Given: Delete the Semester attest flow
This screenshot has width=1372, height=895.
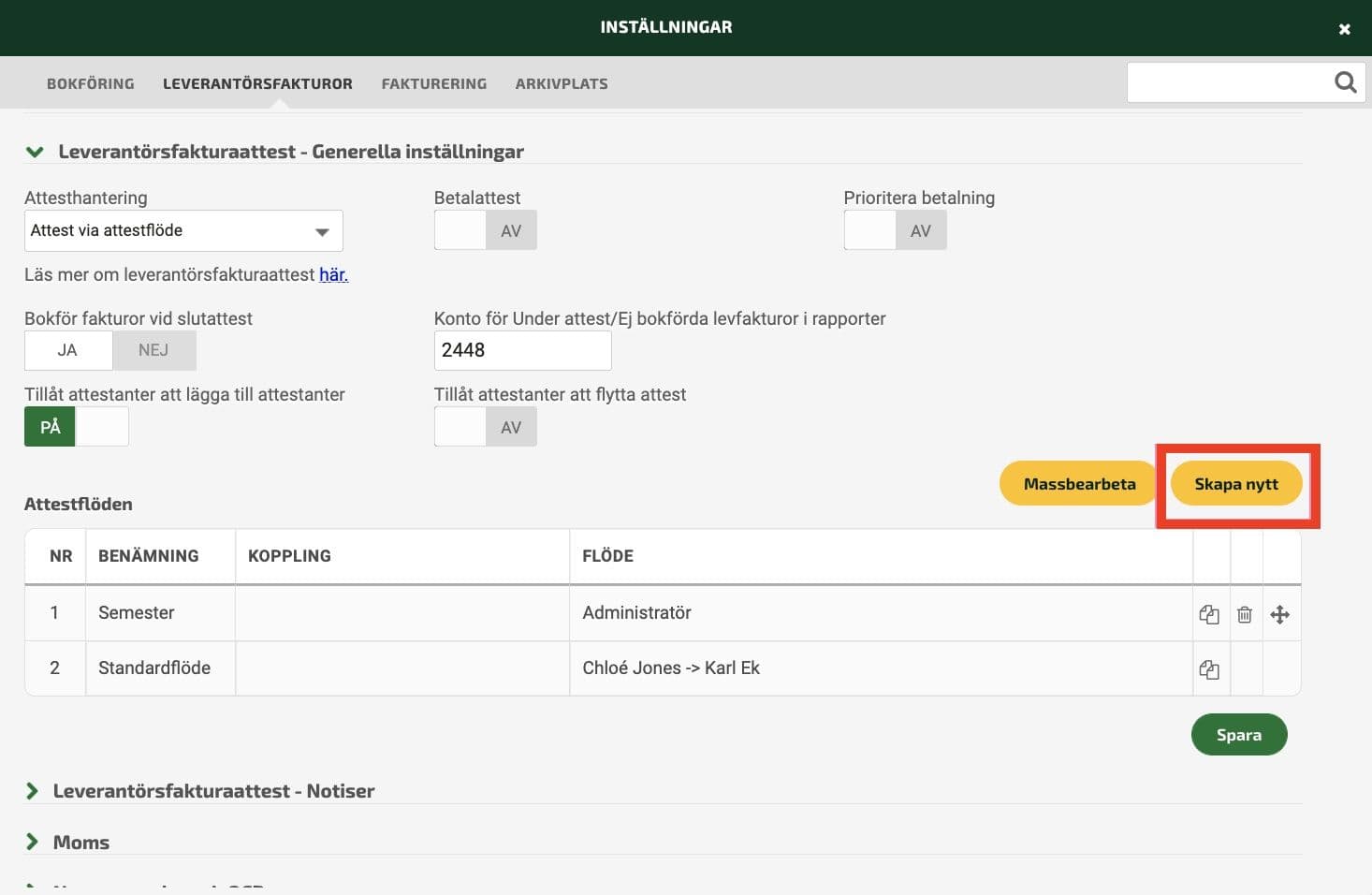Looking at the screenshot, I should (1245, 614).
